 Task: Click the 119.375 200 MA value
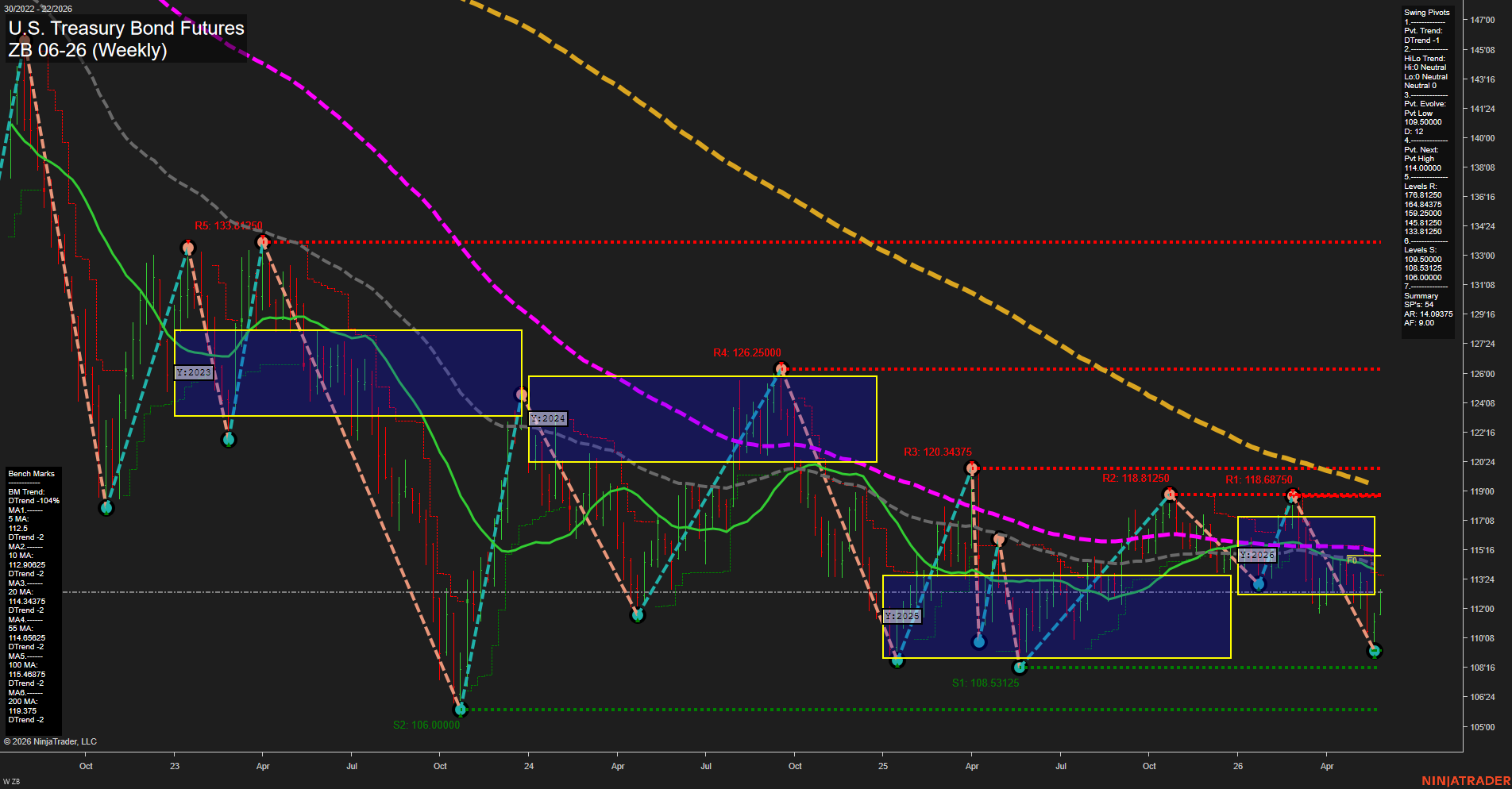coord(22,711)
